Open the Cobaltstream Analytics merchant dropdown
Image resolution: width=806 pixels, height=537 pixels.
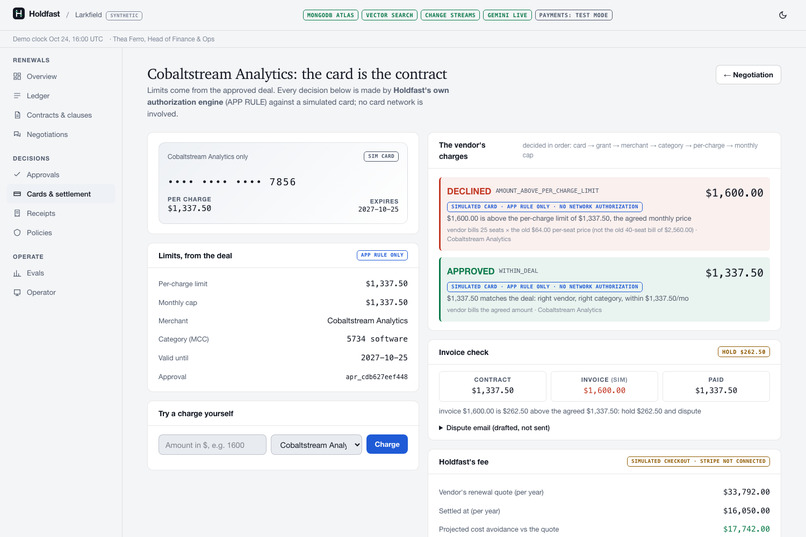(316, 445)
